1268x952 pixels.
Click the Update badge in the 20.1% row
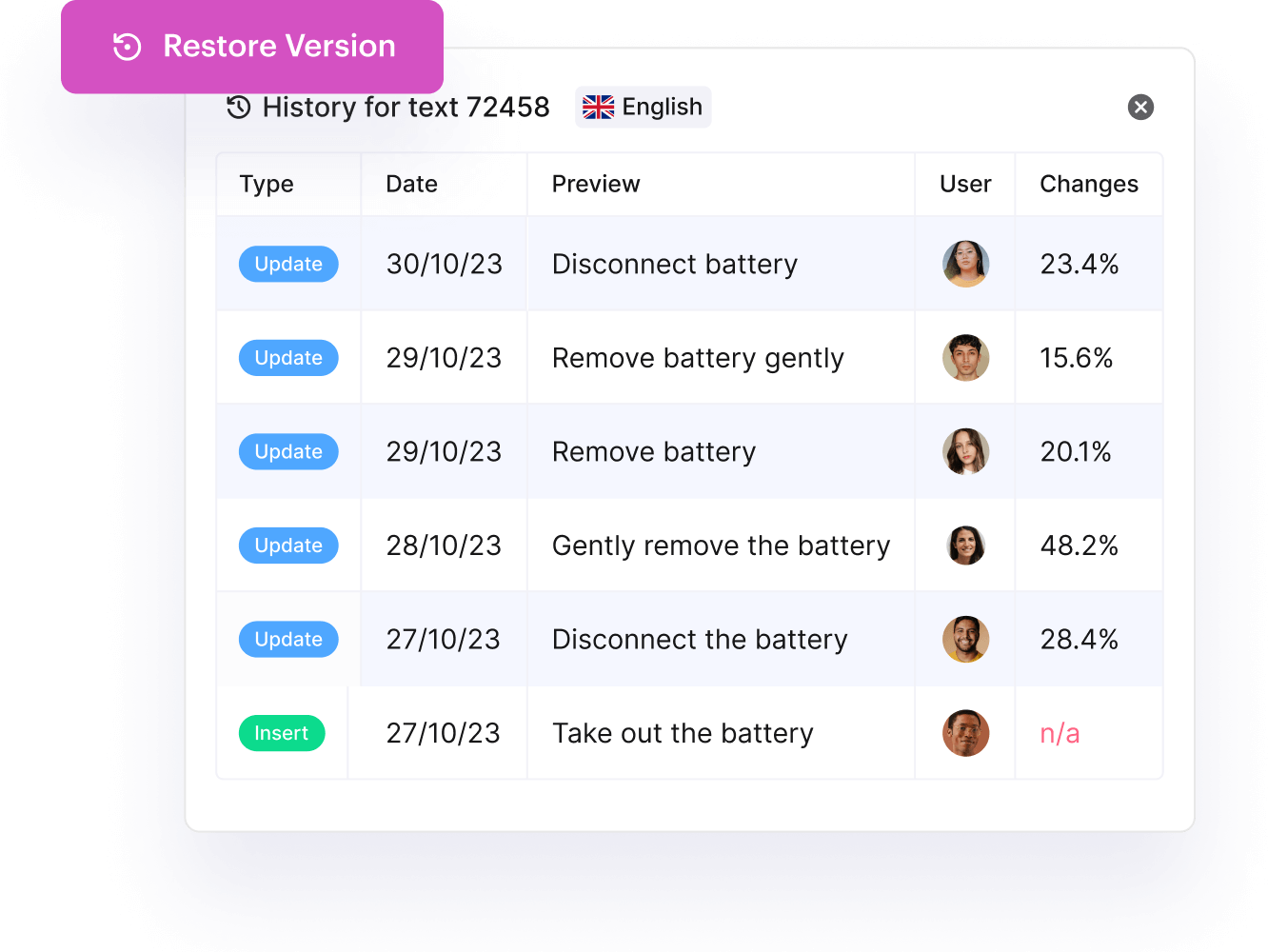tap(288, 451)
